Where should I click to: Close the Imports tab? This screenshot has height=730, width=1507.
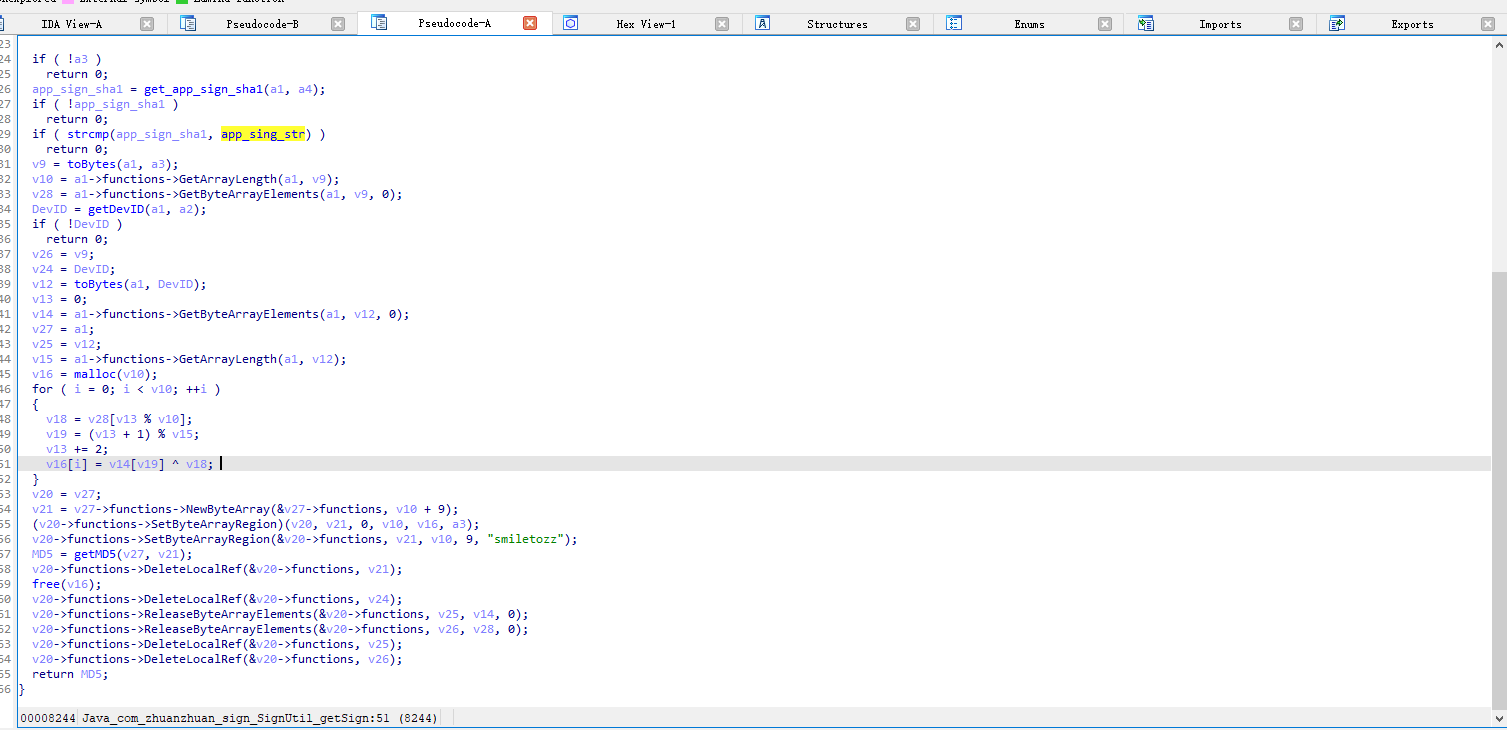(1296, 24)
